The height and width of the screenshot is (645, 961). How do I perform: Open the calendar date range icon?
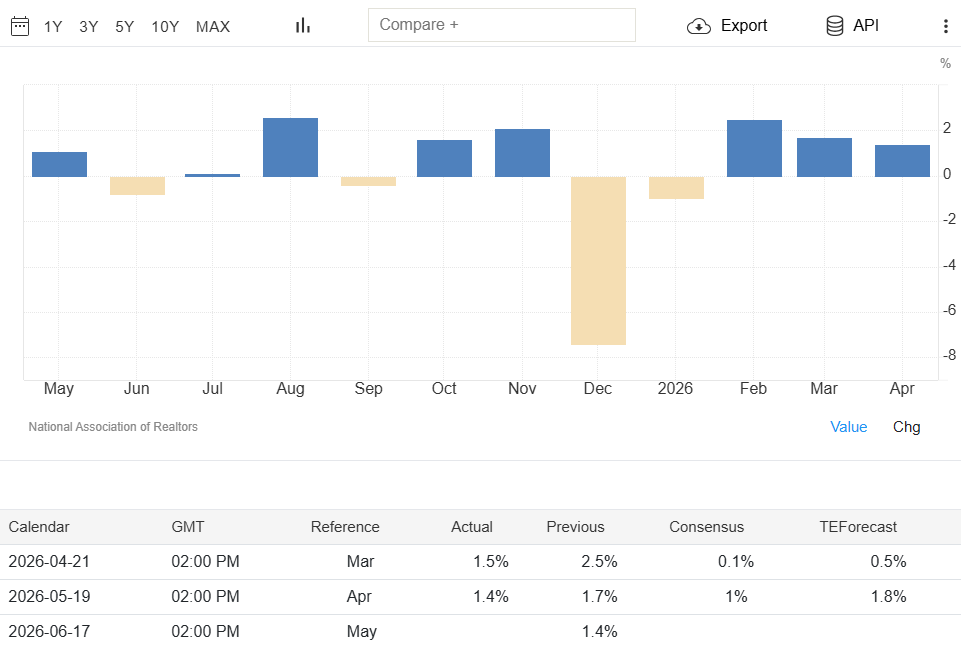(20, 26)
